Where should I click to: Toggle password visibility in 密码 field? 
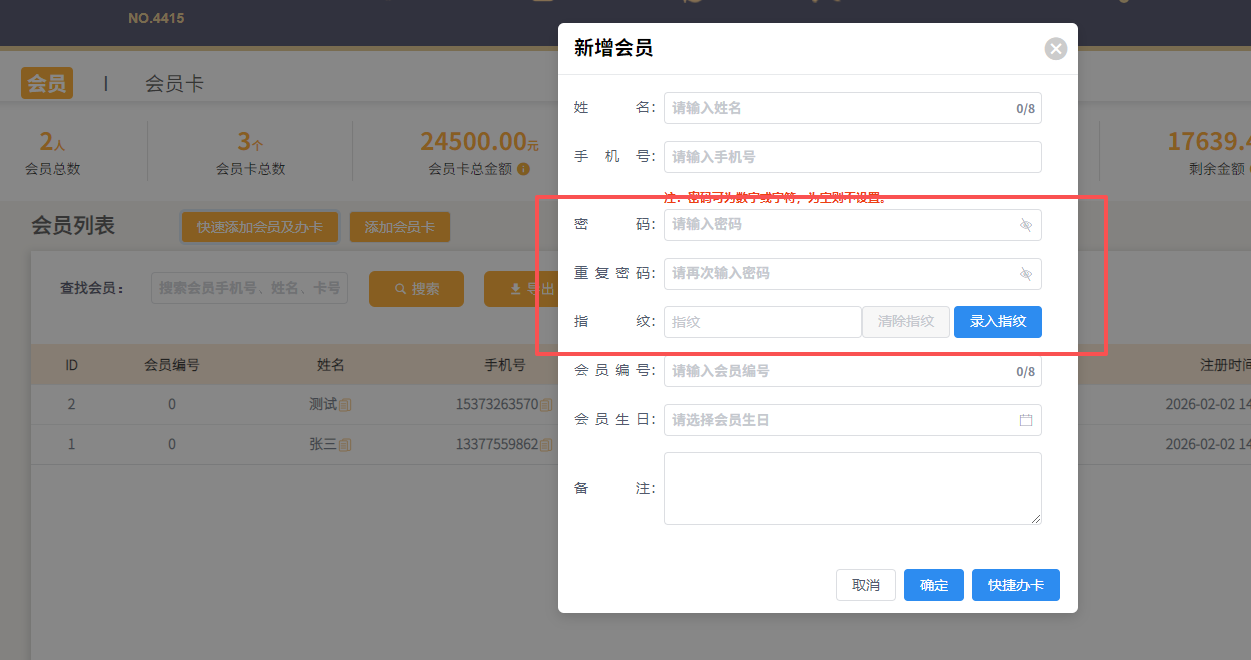[x=1025, y=225]
